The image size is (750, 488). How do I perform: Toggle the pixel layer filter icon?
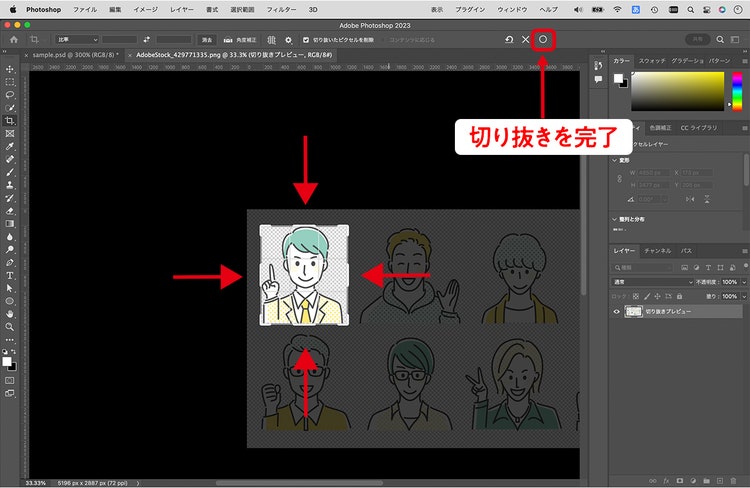click(x=684, y=267)
